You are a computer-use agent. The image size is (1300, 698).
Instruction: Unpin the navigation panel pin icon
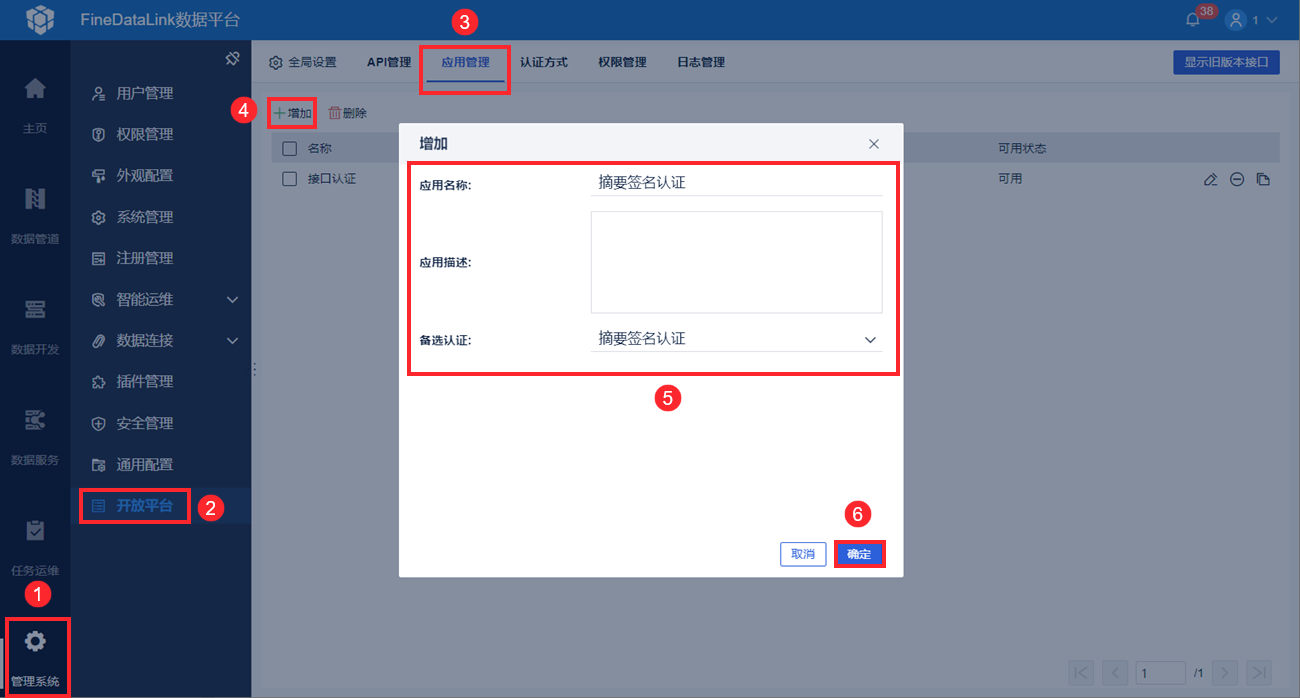click(232, 59)
